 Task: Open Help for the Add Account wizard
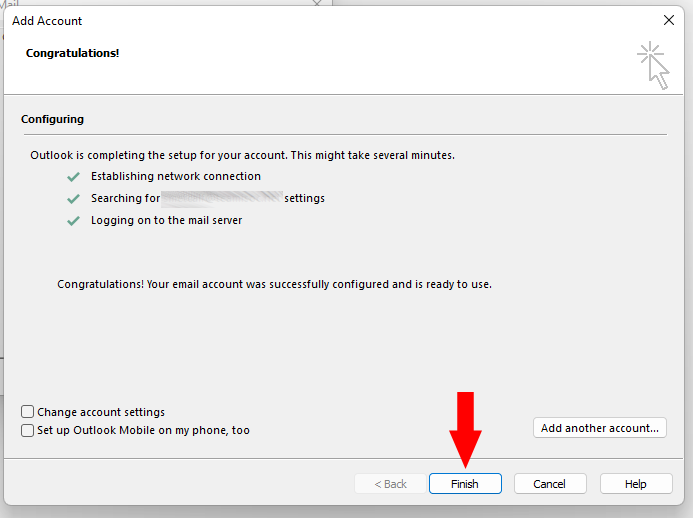pyautogui.click(x=636, y=484)
